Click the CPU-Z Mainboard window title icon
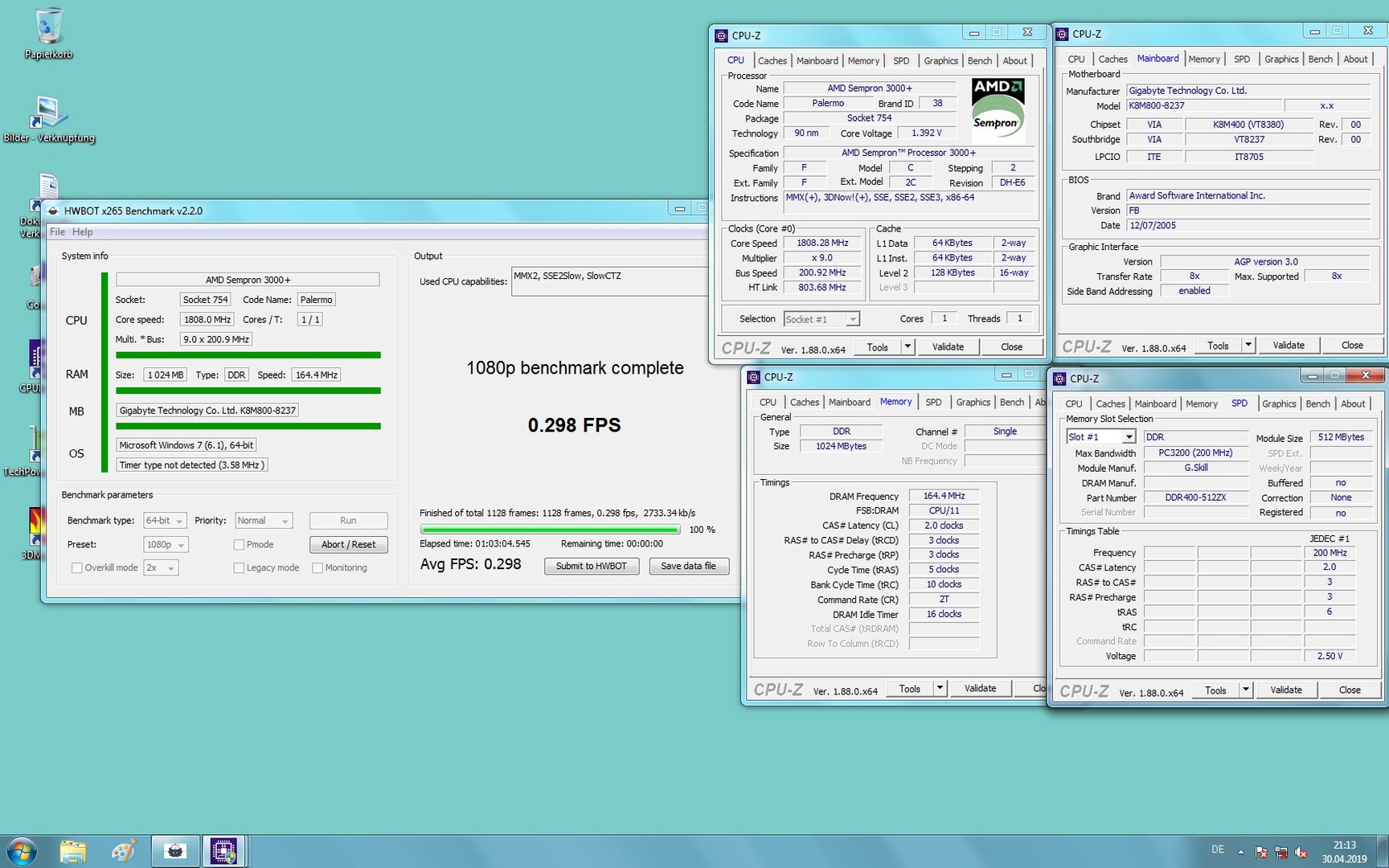The width and height of the screenshot is (1389, 868). (x=1062, y=34)
